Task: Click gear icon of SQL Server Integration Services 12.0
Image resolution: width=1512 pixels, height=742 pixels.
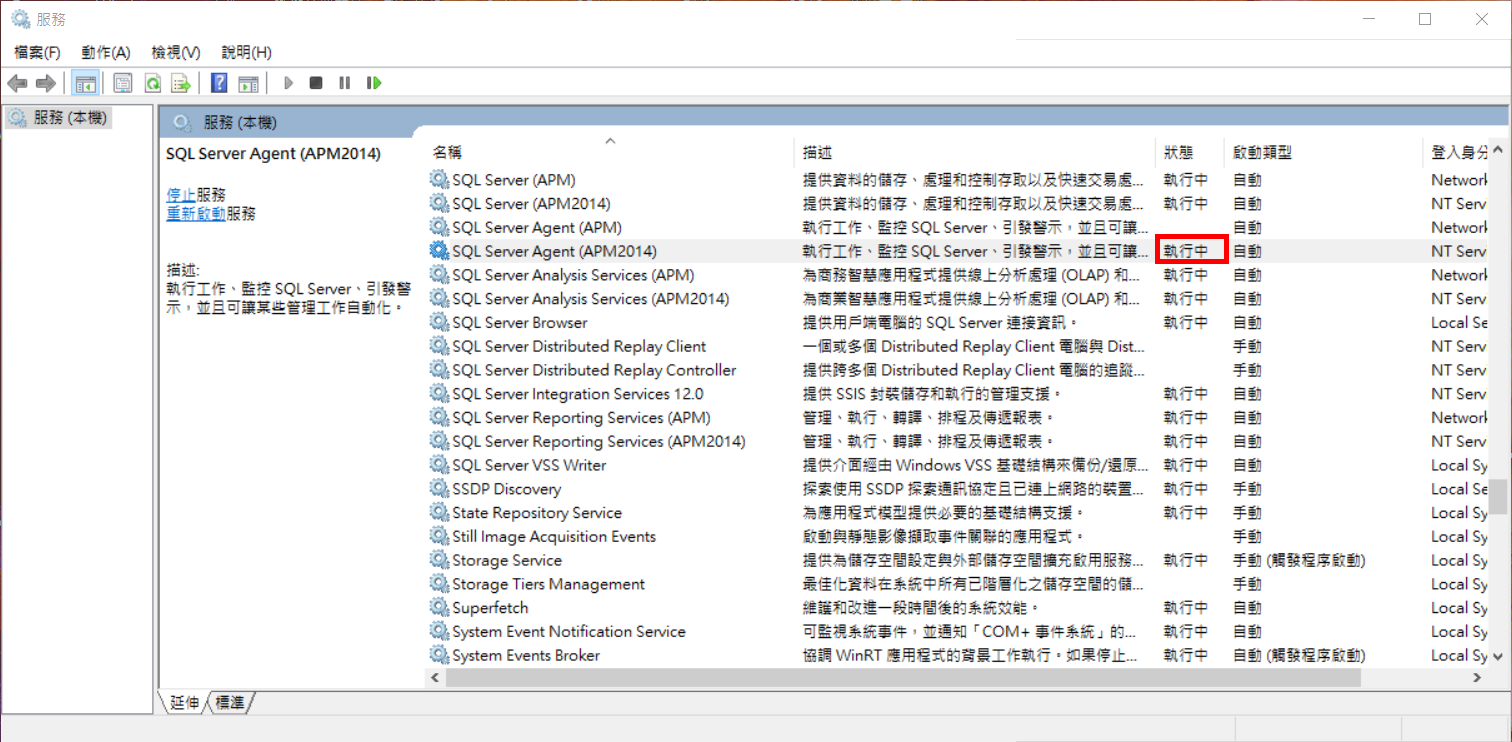Action: pyautogui.click(x=439, y=394)
